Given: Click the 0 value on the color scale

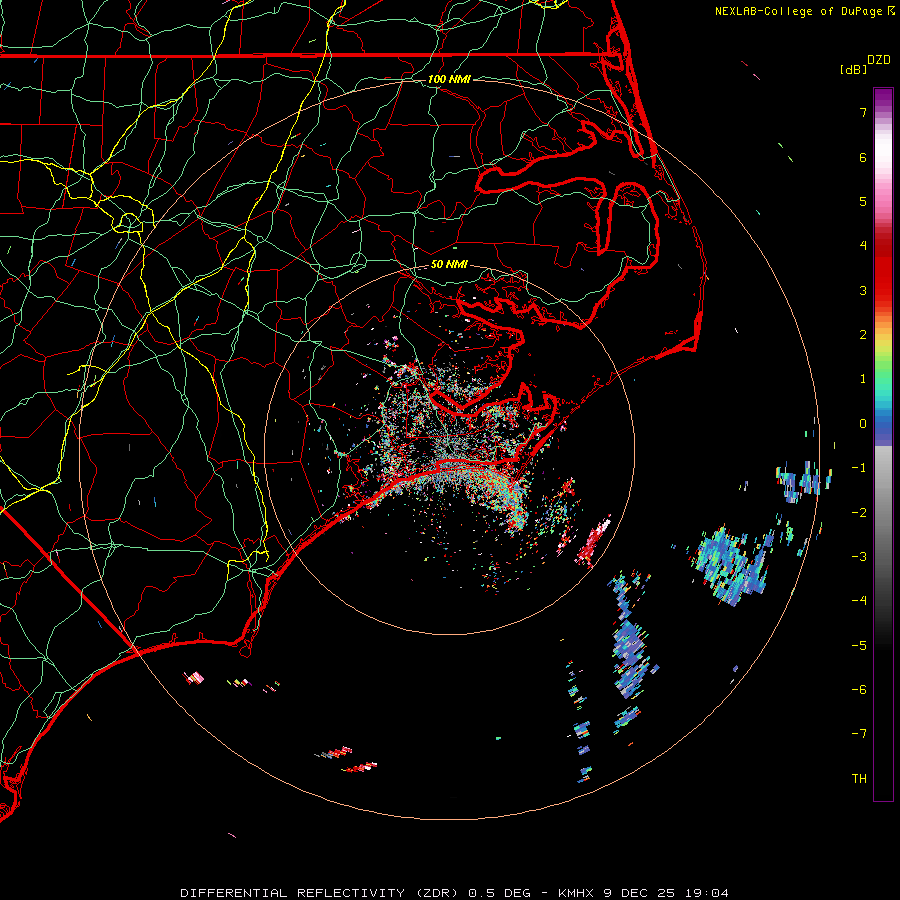Looking at the screenshot, I should [863, 424].
